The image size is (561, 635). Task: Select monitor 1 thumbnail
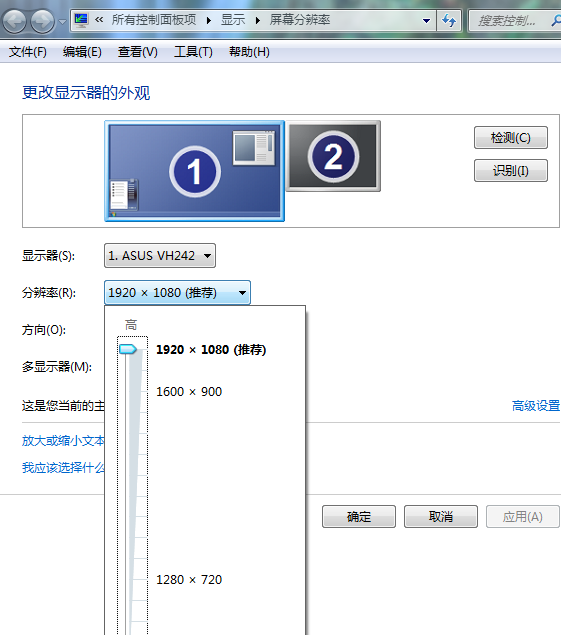(x=194, y=171)
